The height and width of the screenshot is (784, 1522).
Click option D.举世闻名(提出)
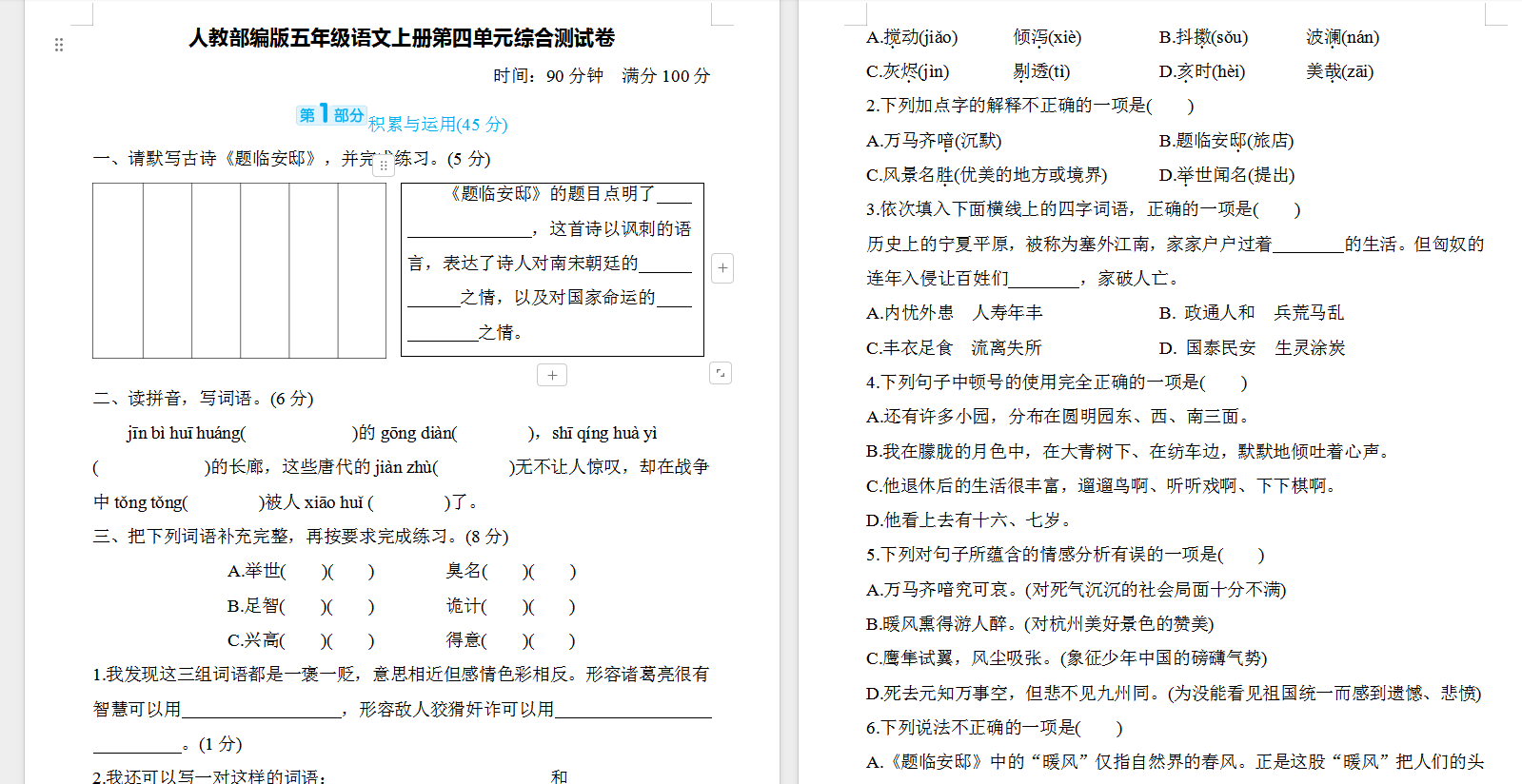point(1227,175)
